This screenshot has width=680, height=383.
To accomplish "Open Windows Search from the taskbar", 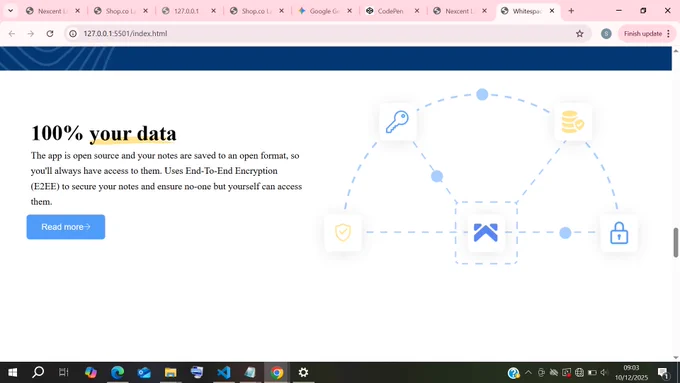I will pos(38,372).
